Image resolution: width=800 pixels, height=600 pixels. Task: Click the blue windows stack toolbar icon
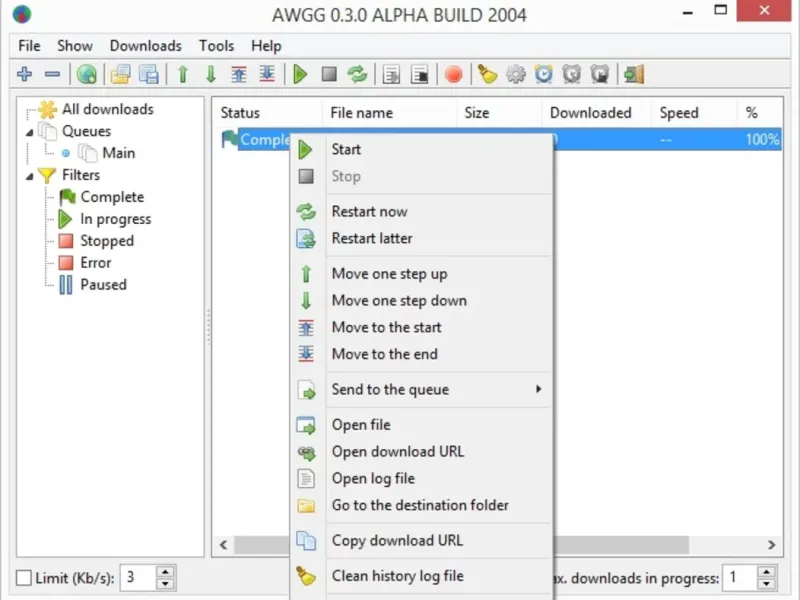point(149,74)
